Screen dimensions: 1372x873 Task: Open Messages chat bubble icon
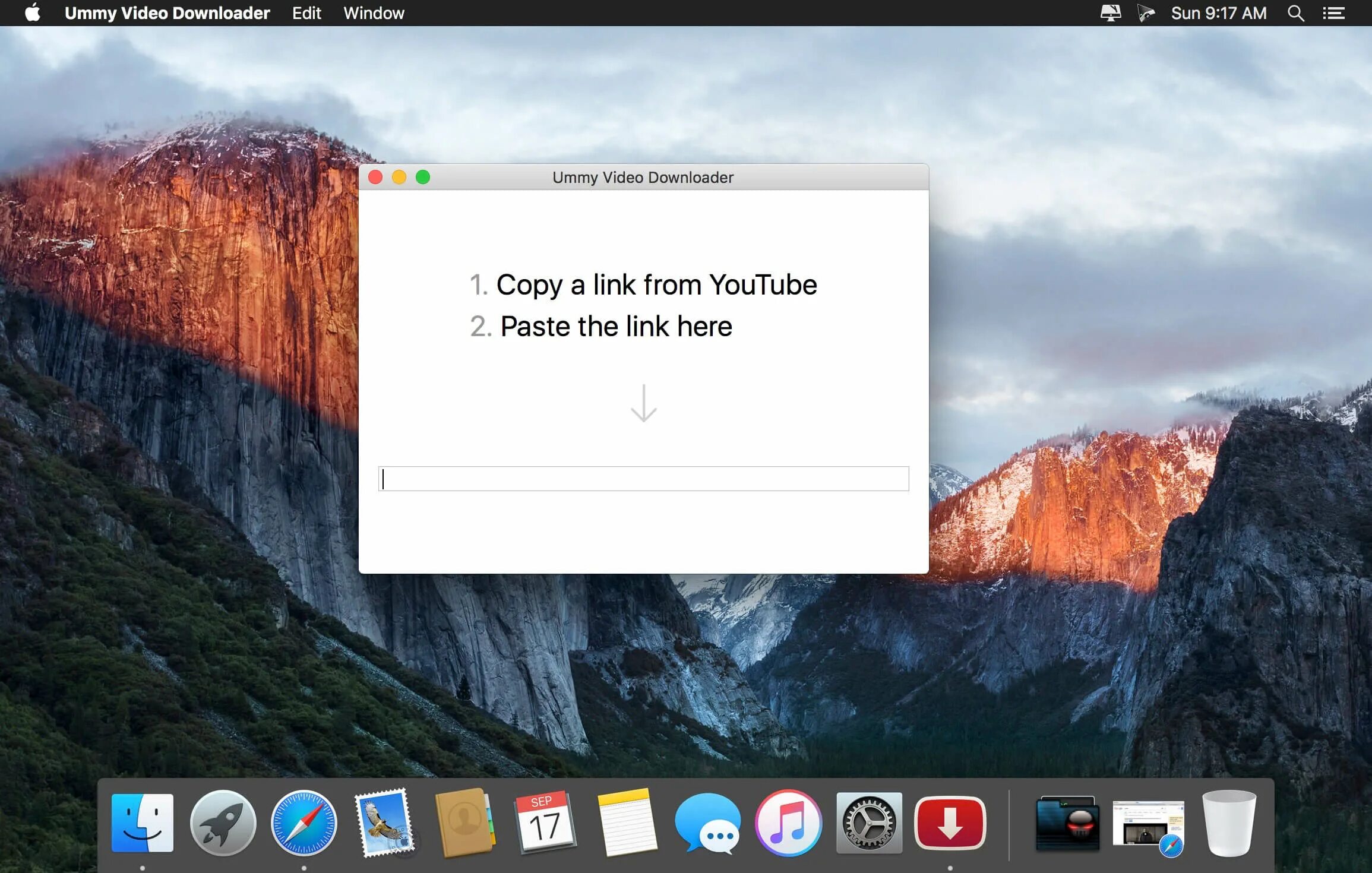707,823
